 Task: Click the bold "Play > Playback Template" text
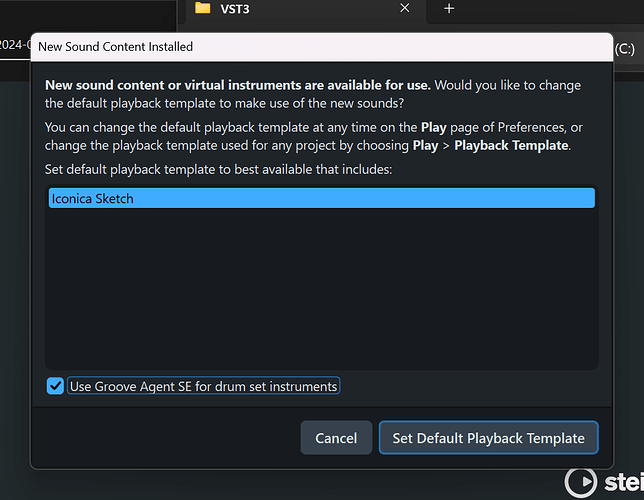click(x=489, y=145)
